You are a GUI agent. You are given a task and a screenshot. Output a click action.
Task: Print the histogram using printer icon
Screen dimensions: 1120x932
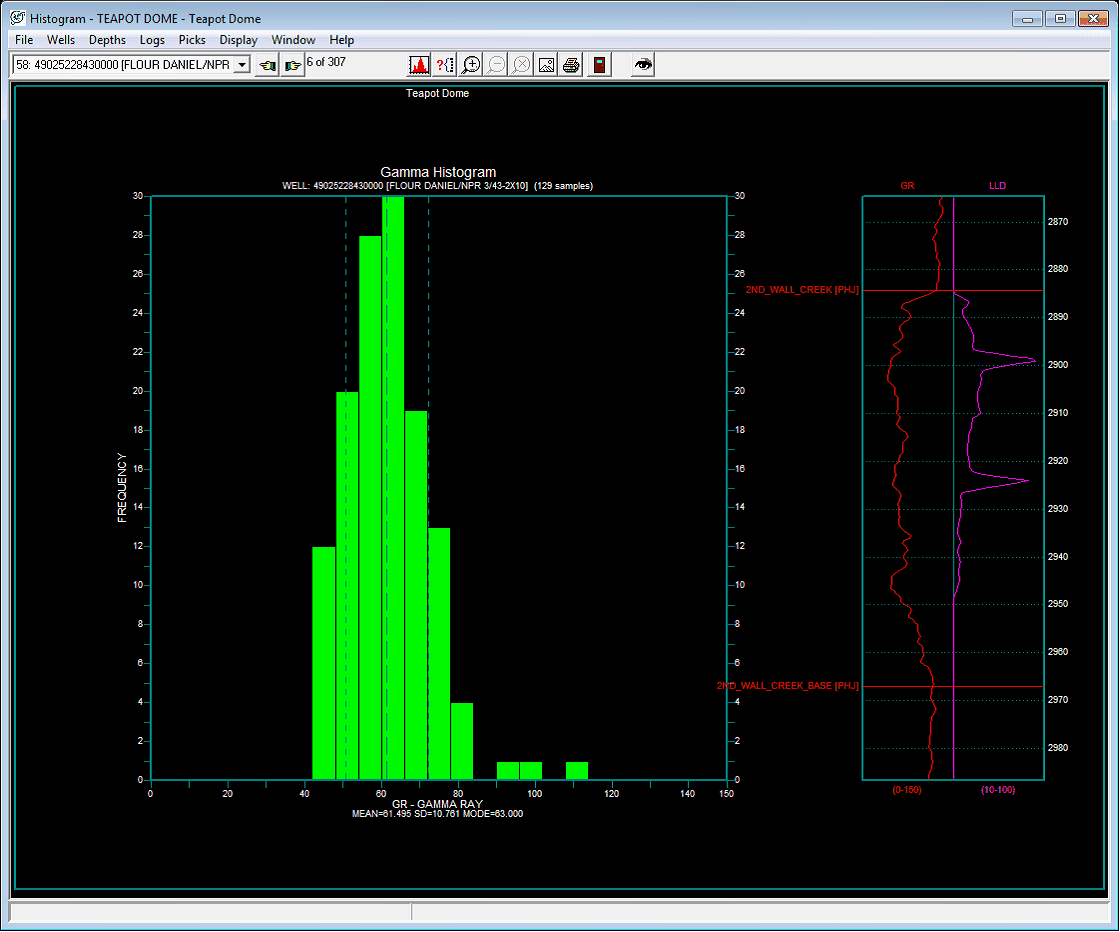pyautogui.click(x=571, y=65)
